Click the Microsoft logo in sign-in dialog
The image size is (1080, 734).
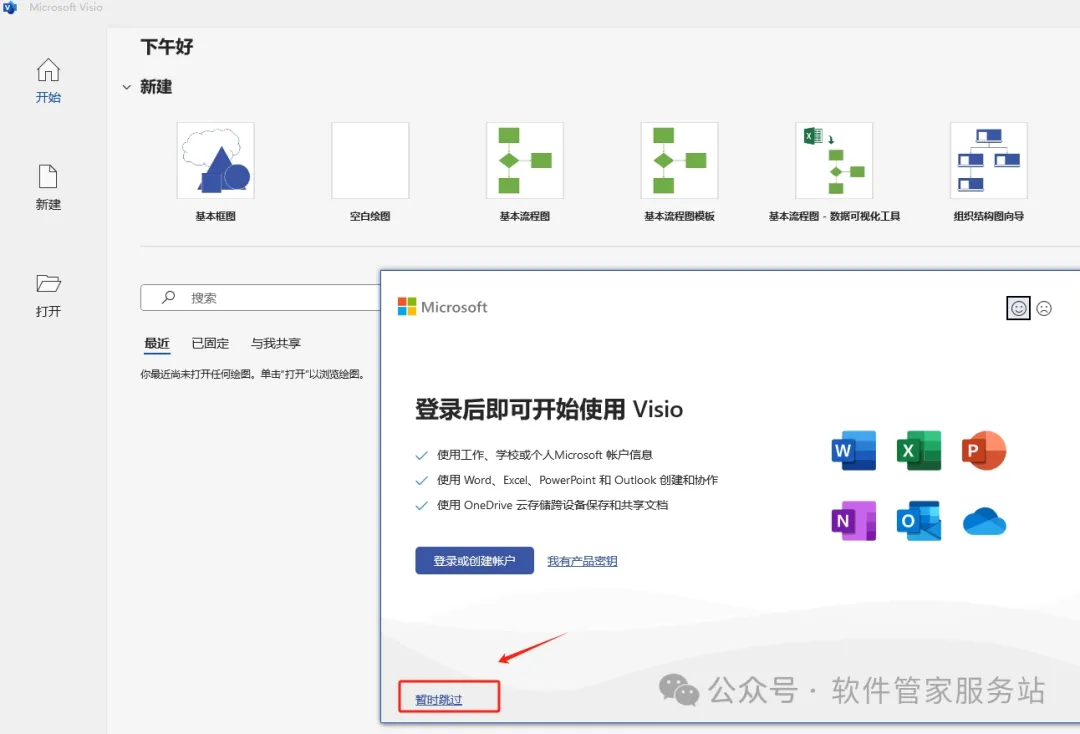pos(442,307)
